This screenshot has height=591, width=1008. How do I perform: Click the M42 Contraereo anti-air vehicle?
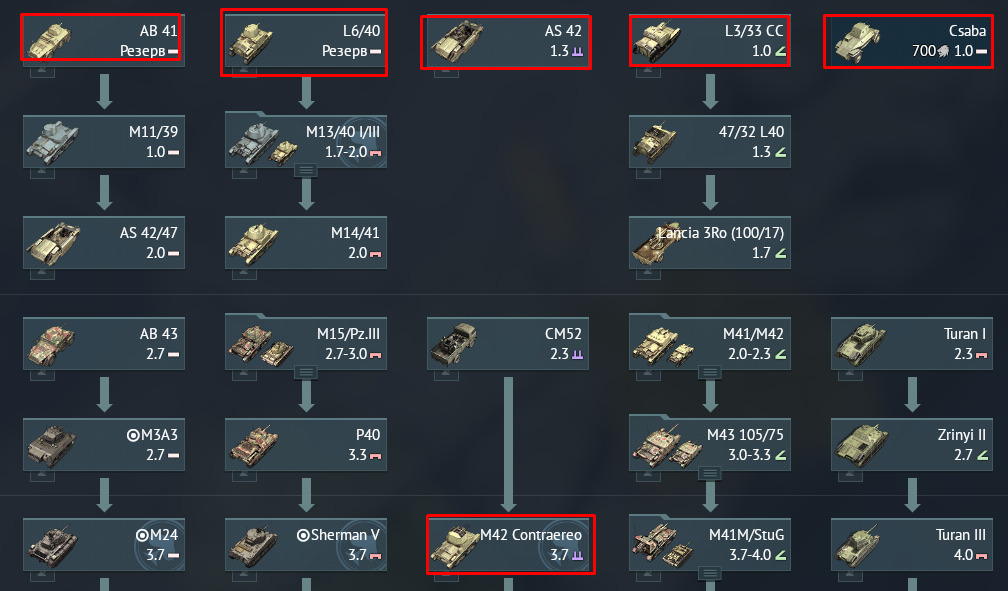(511, 544)
